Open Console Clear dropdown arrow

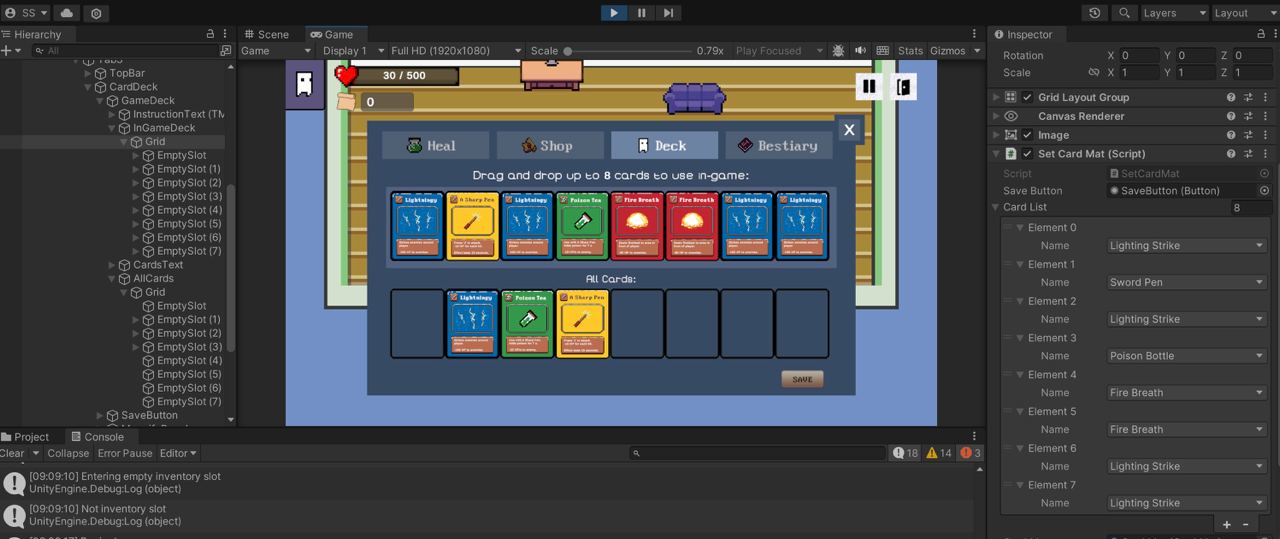coord(36,453)
